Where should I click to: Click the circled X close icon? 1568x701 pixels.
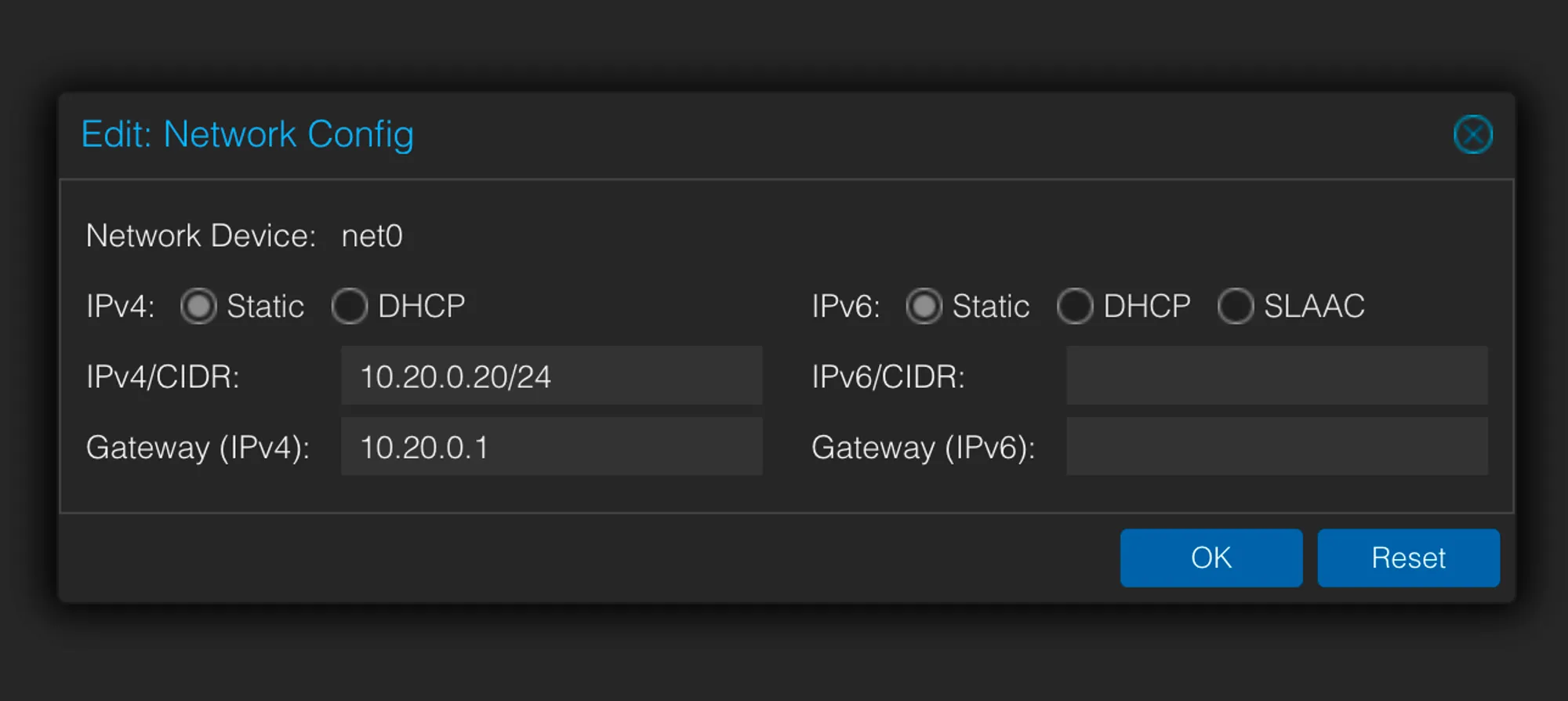tap(1472, 134)
